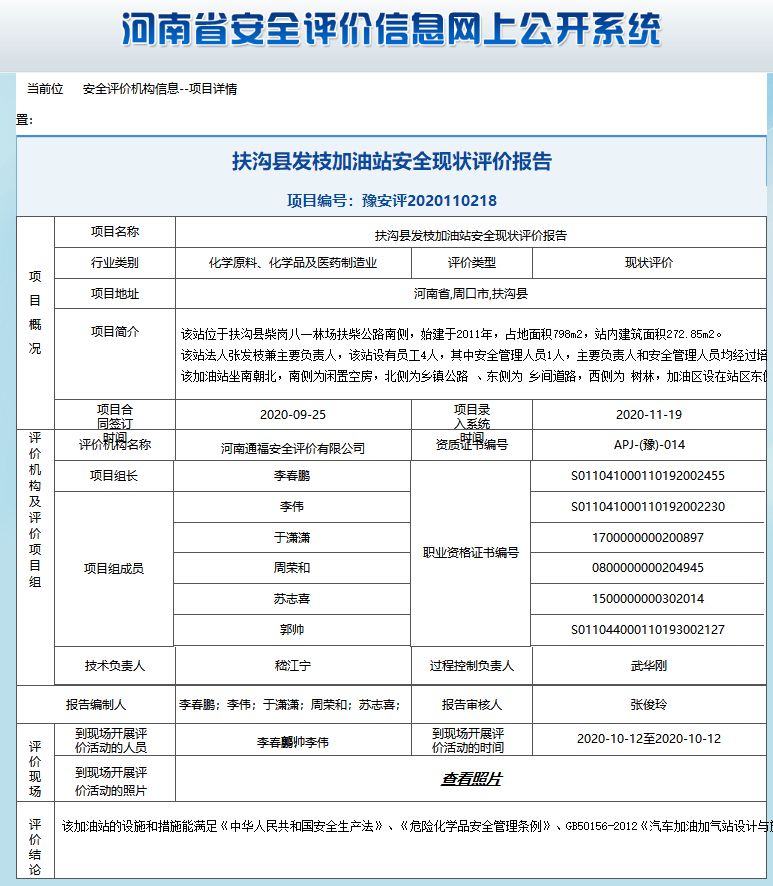Click certificate number 1700000000200897
The image size is (773, 886).
(x=648, y=537)
